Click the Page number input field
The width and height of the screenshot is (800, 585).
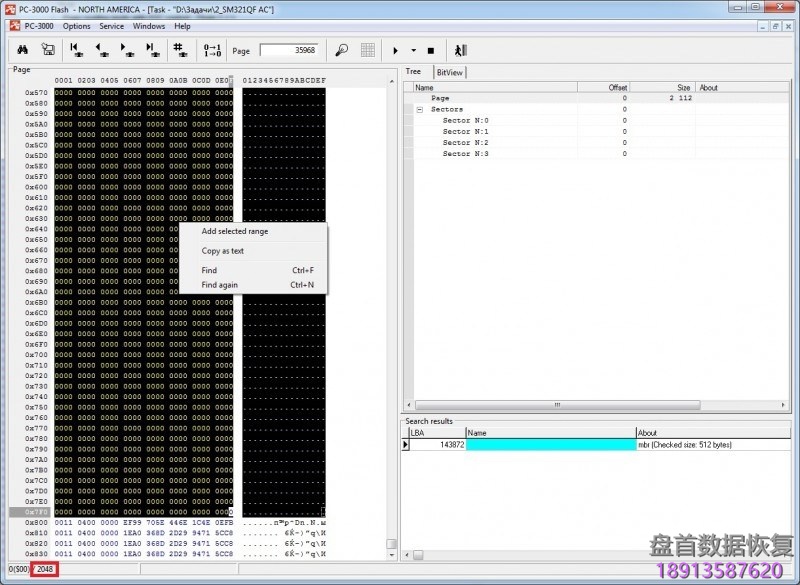288,50
